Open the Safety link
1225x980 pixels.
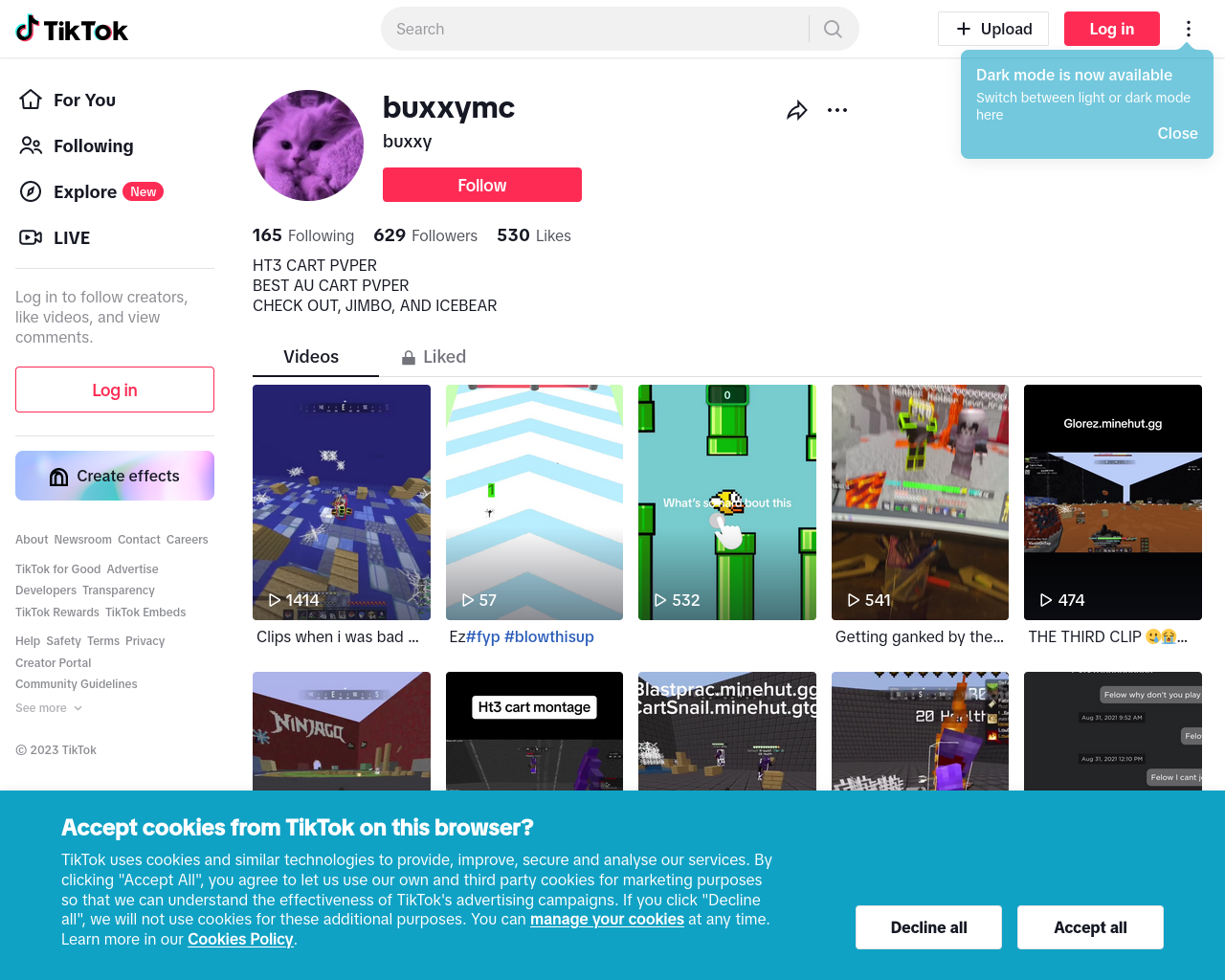coord(63,641)
